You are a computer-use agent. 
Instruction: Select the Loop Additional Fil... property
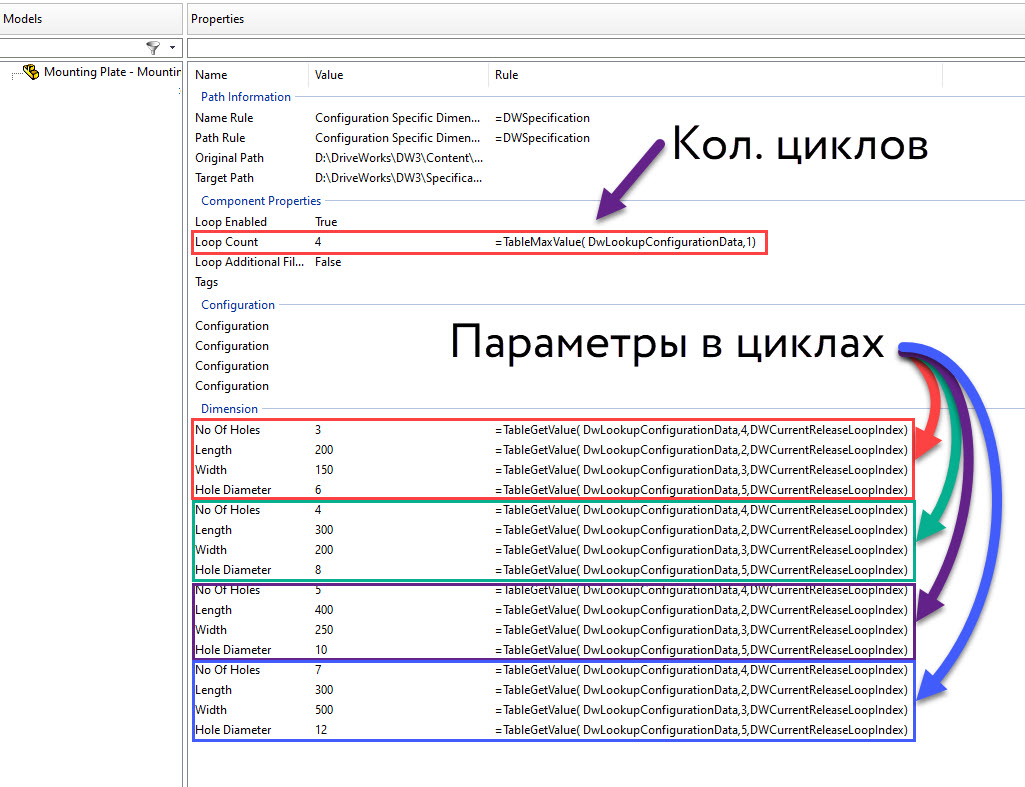[250, 262]
